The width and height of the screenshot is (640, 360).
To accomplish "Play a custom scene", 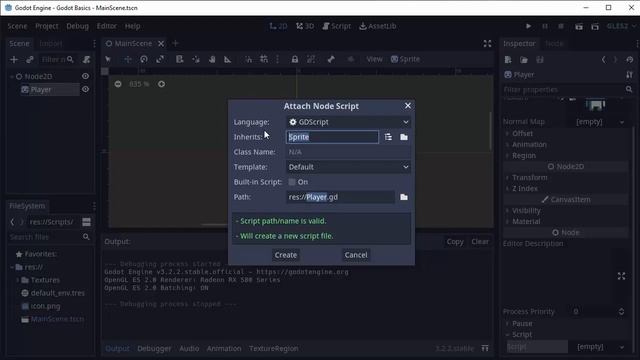I will 595,27.
